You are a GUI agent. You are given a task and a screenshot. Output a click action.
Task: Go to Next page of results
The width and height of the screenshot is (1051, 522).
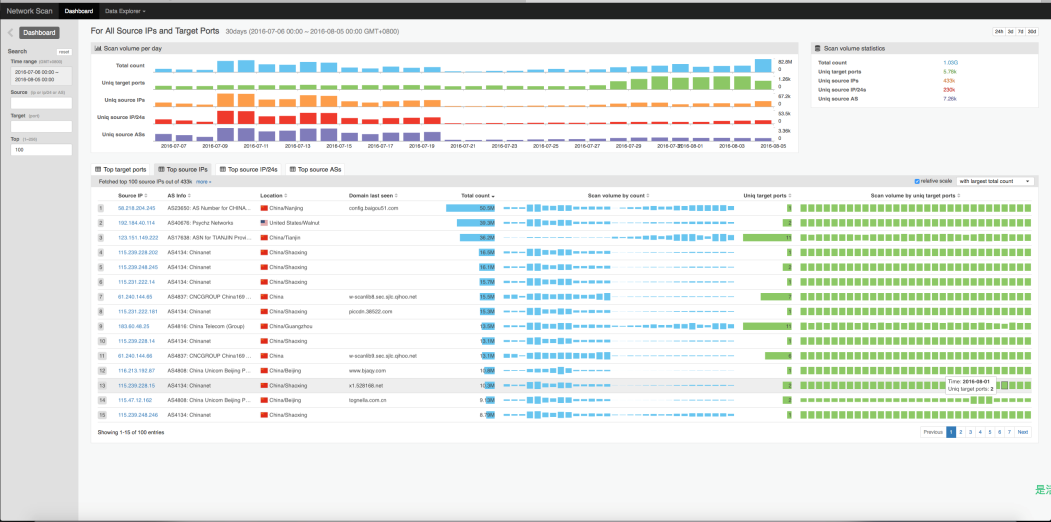tap(1023, 432)
